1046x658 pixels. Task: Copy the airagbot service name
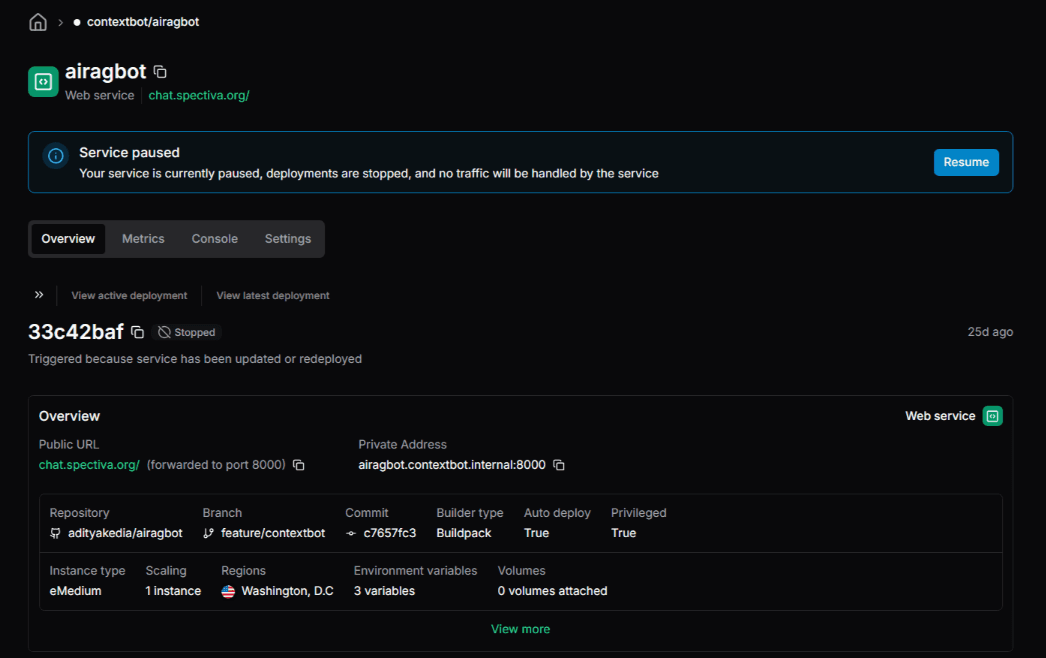tap(160, 71)
